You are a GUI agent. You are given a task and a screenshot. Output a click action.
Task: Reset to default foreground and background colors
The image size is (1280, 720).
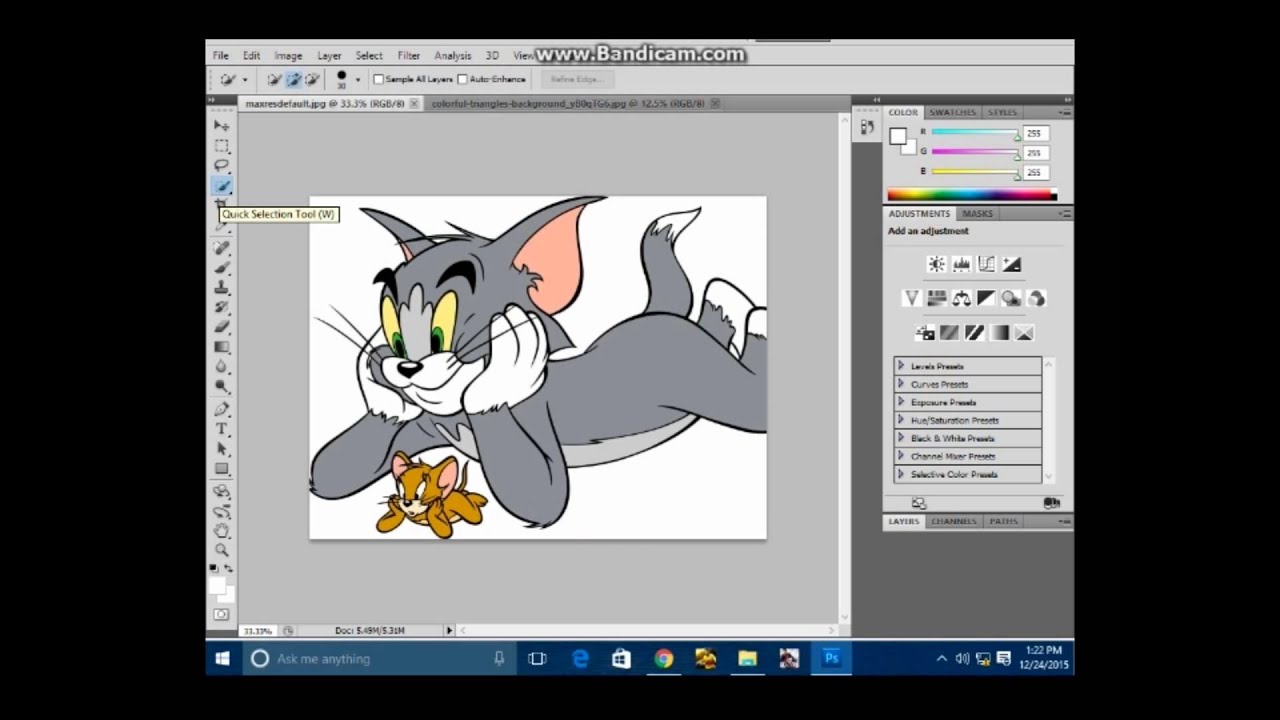[214, 568]
